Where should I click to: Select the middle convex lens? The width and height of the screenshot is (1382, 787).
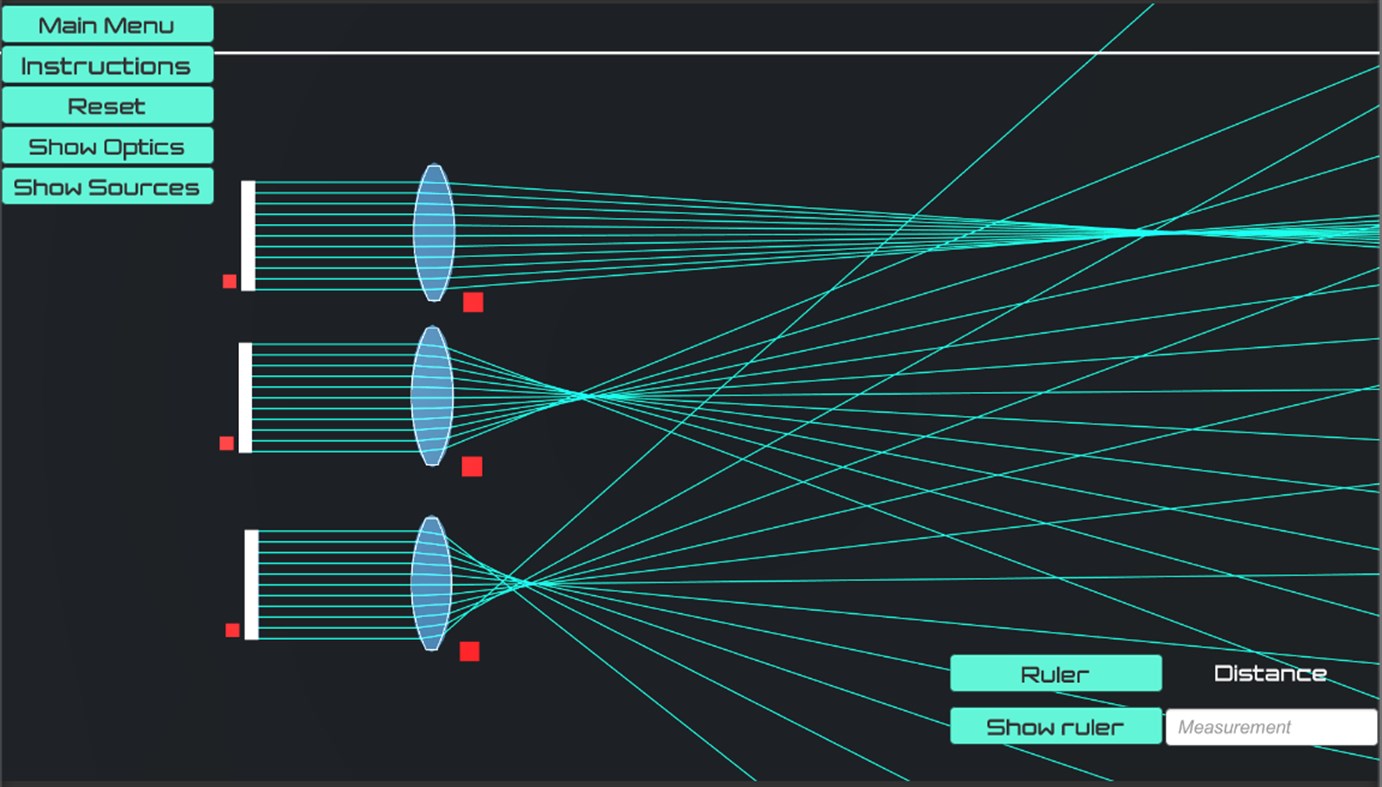pos(432,395)
